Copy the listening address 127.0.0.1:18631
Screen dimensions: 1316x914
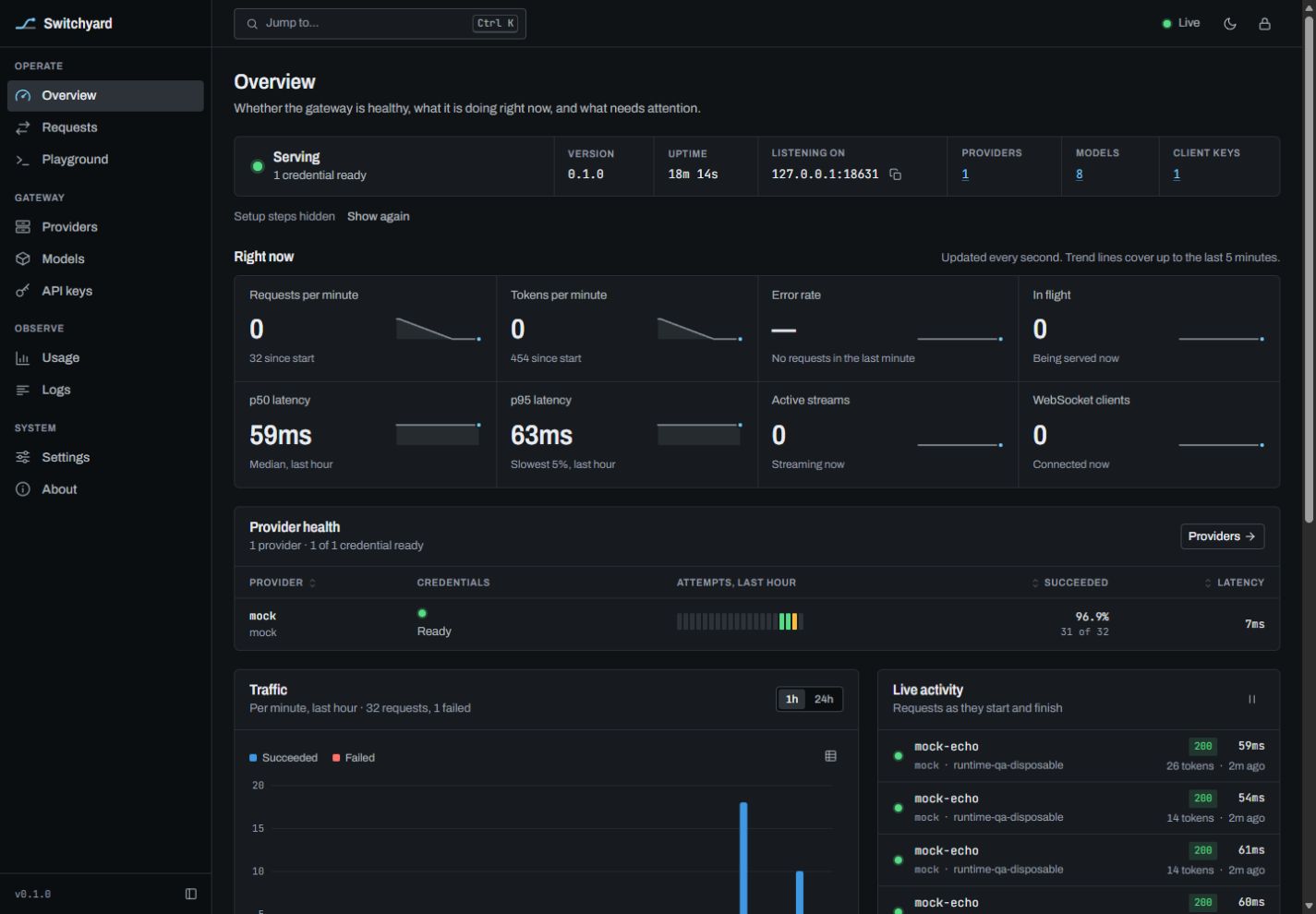tap(895, 174)
